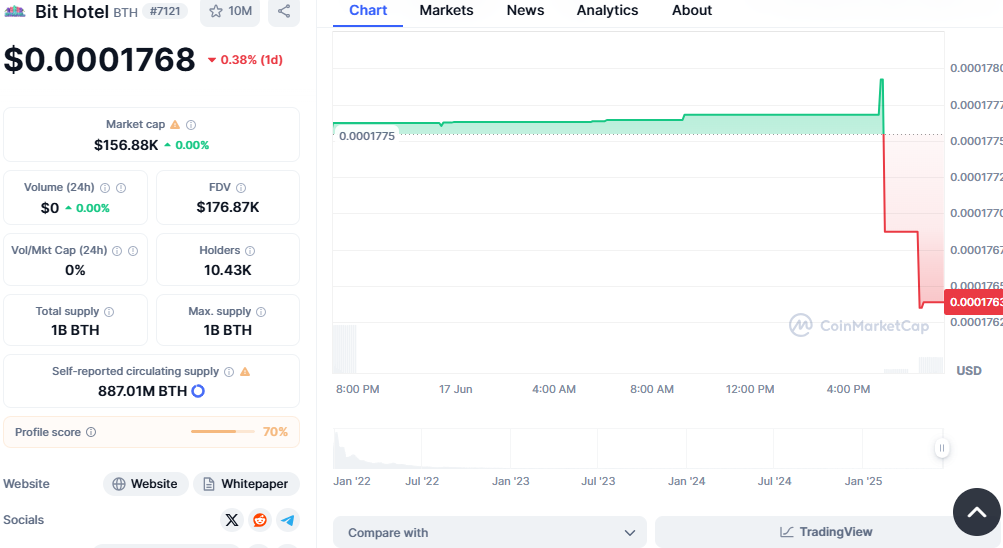Click the 887.01M BTH supply value

tap(143, 391)
